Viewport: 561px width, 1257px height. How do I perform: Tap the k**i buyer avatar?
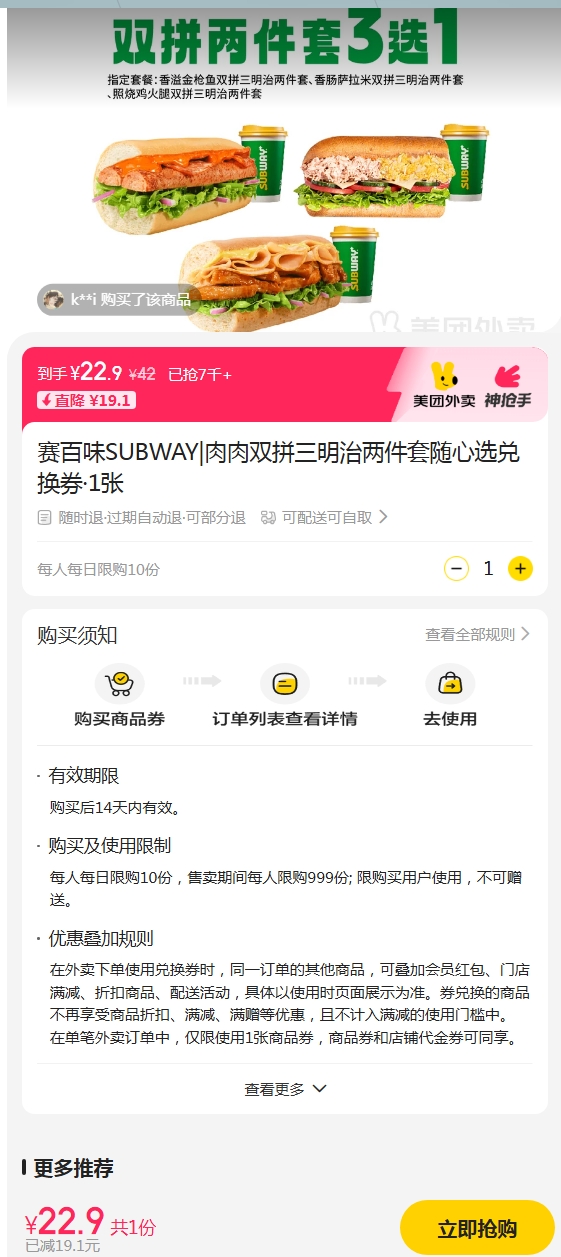click(x=54, y=299)
